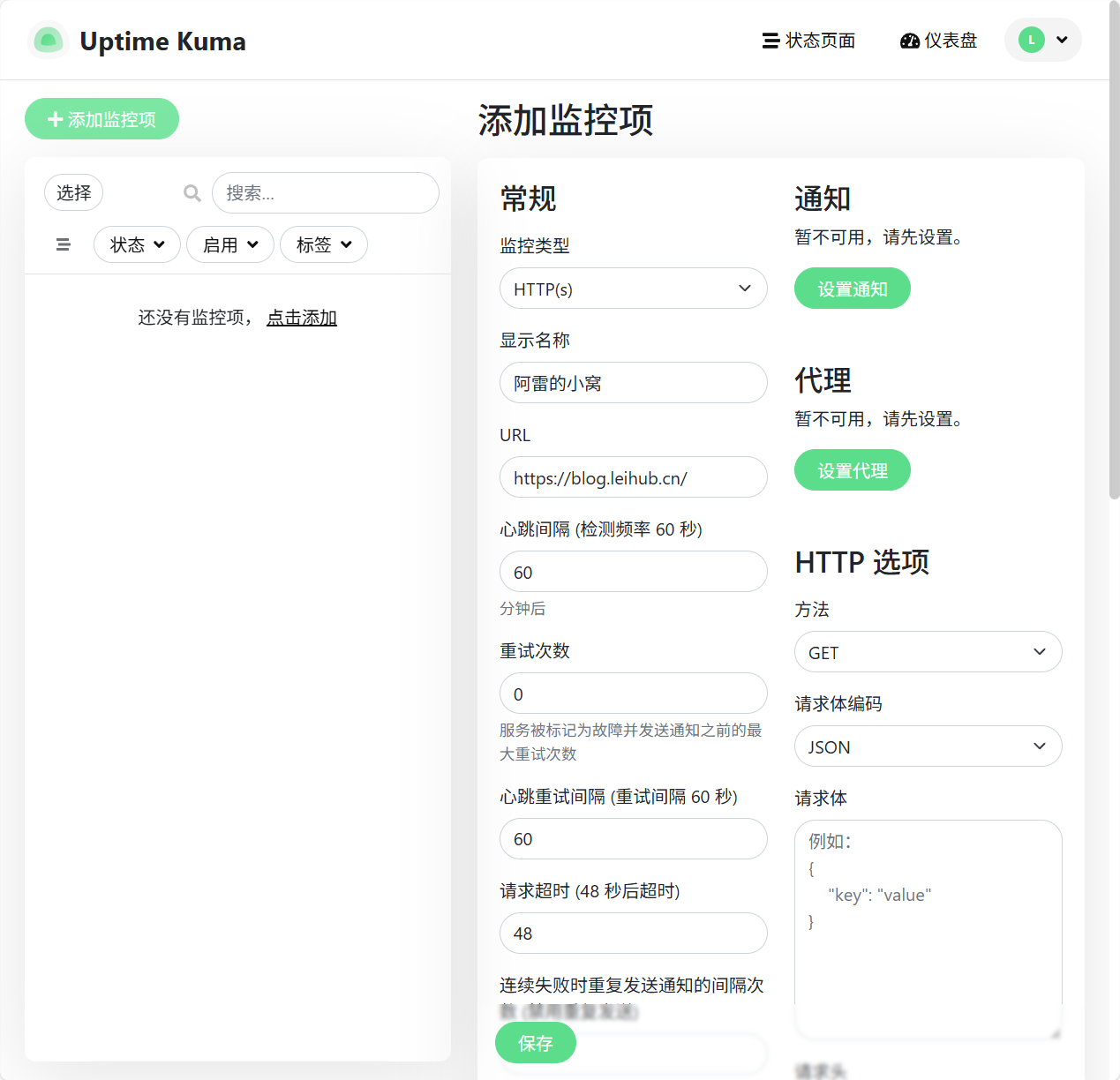Open the 标签 filter dropdown
1120x1080 pixels.
tap(323, 244)
